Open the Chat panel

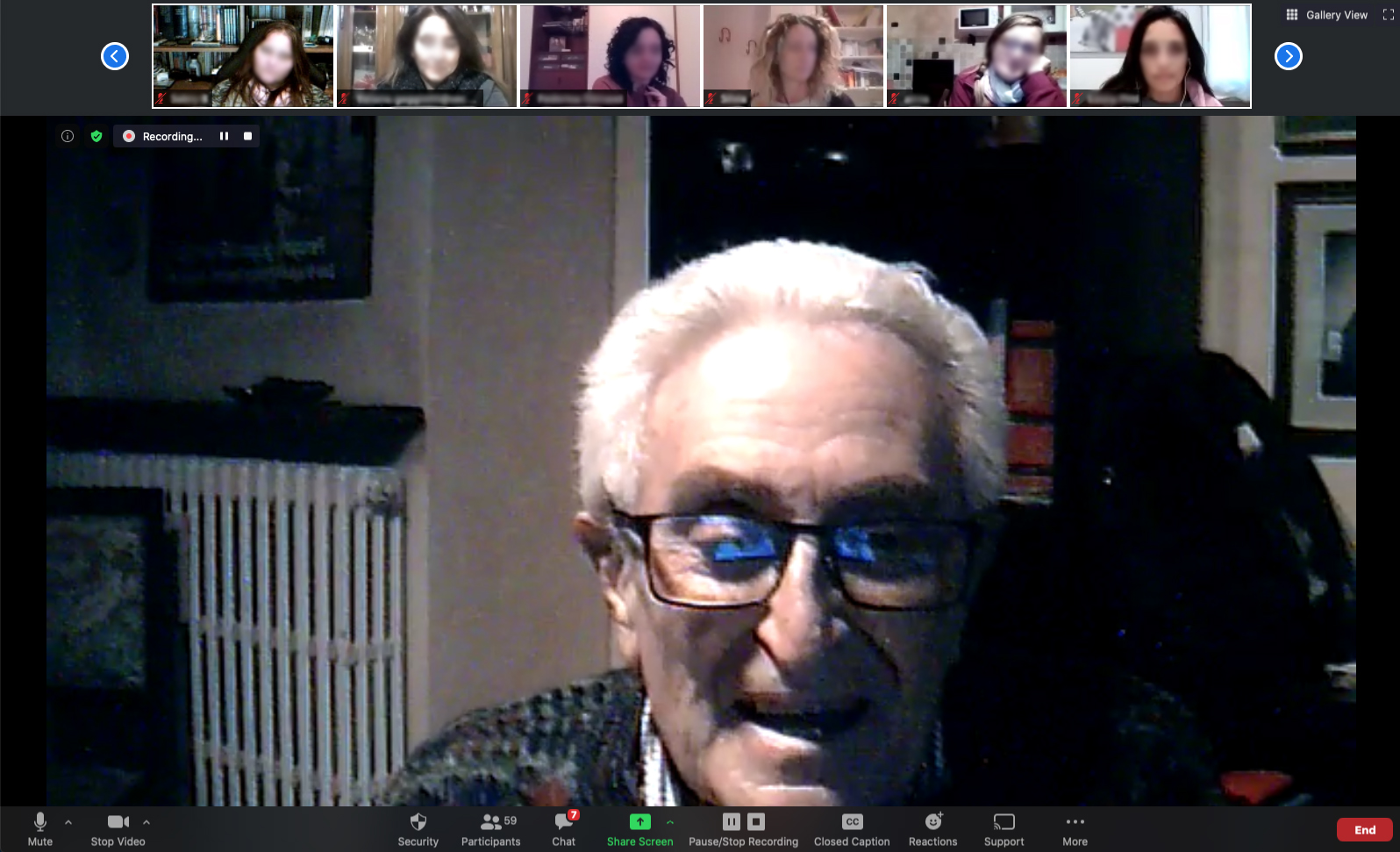point(564,829)
